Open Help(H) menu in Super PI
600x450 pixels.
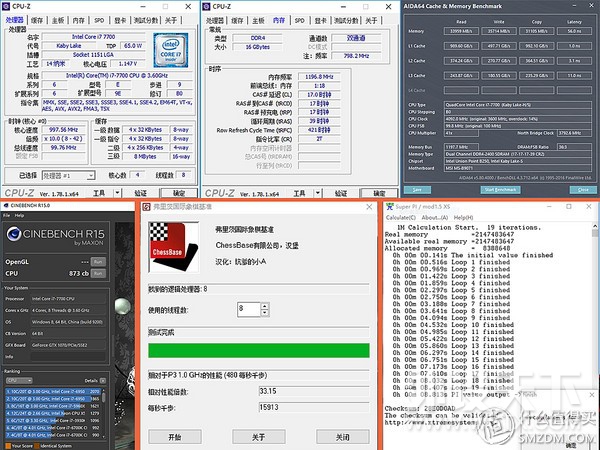463,217
